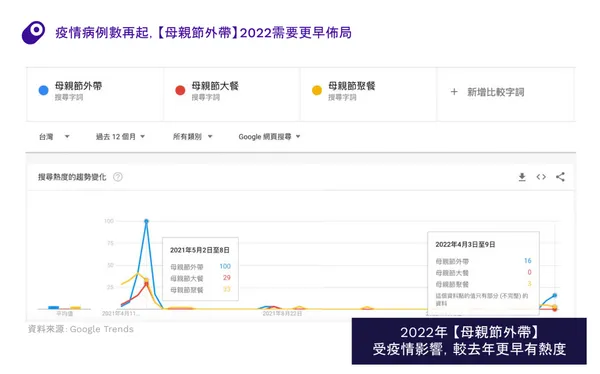Click the 搜尋熱度的趨勢變化 chart title

[x=72, y=177]
